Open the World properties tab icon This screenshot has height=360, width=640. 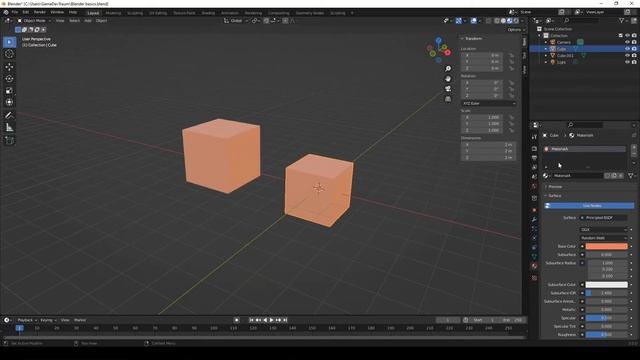pos(534,186)
